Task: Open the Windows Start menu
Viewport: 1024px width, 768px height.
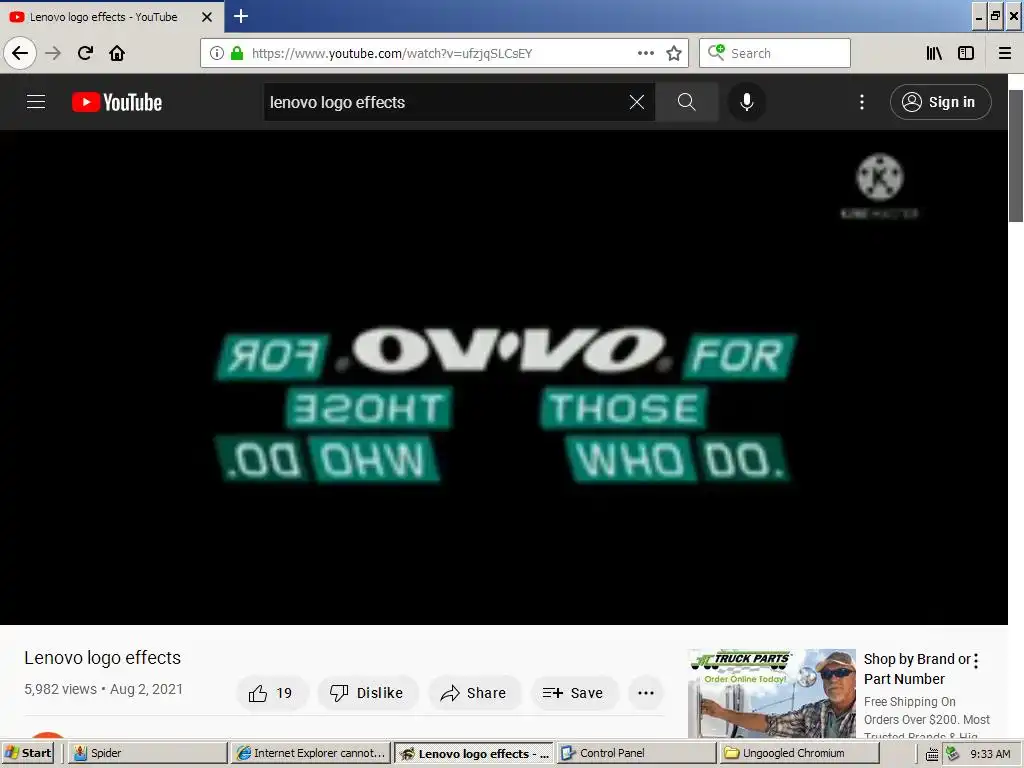Action: tap(27, 753)
